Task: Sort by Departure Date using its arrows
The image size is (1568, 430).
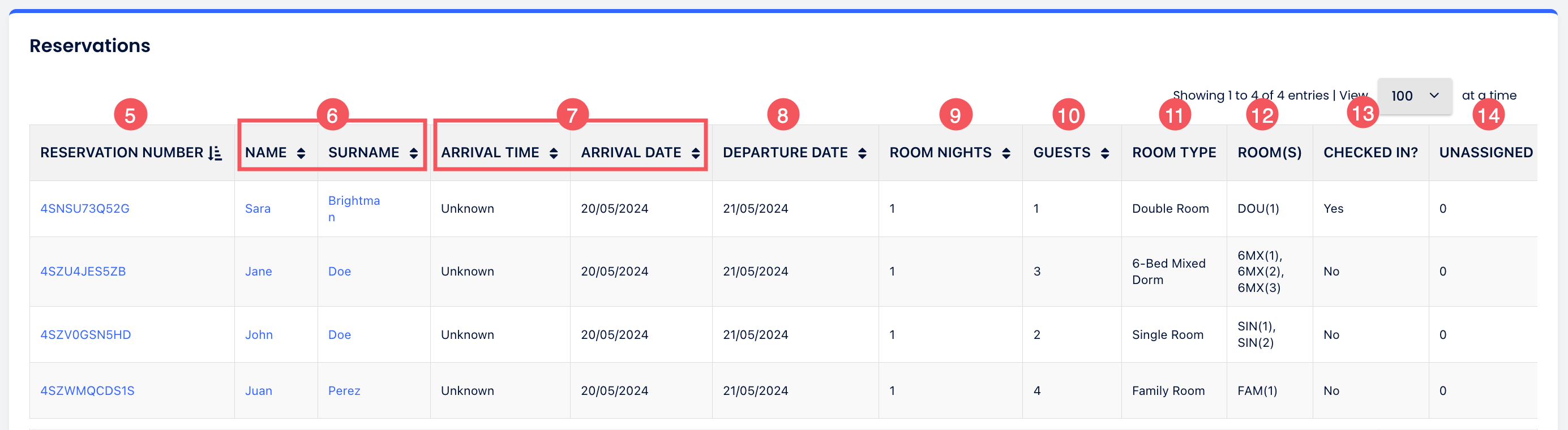Action: (x=862, y=153)
